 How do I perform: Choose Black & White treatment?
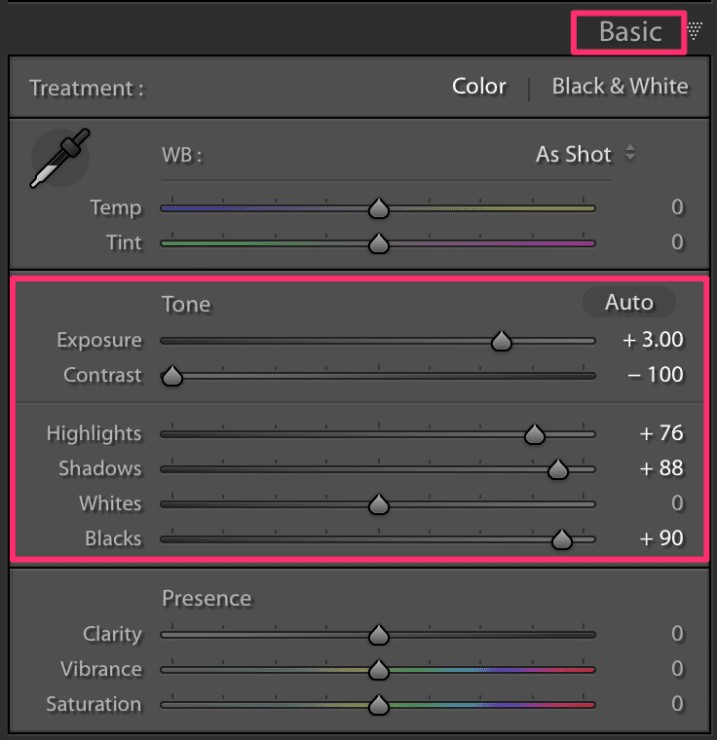(x=620, y=86)
